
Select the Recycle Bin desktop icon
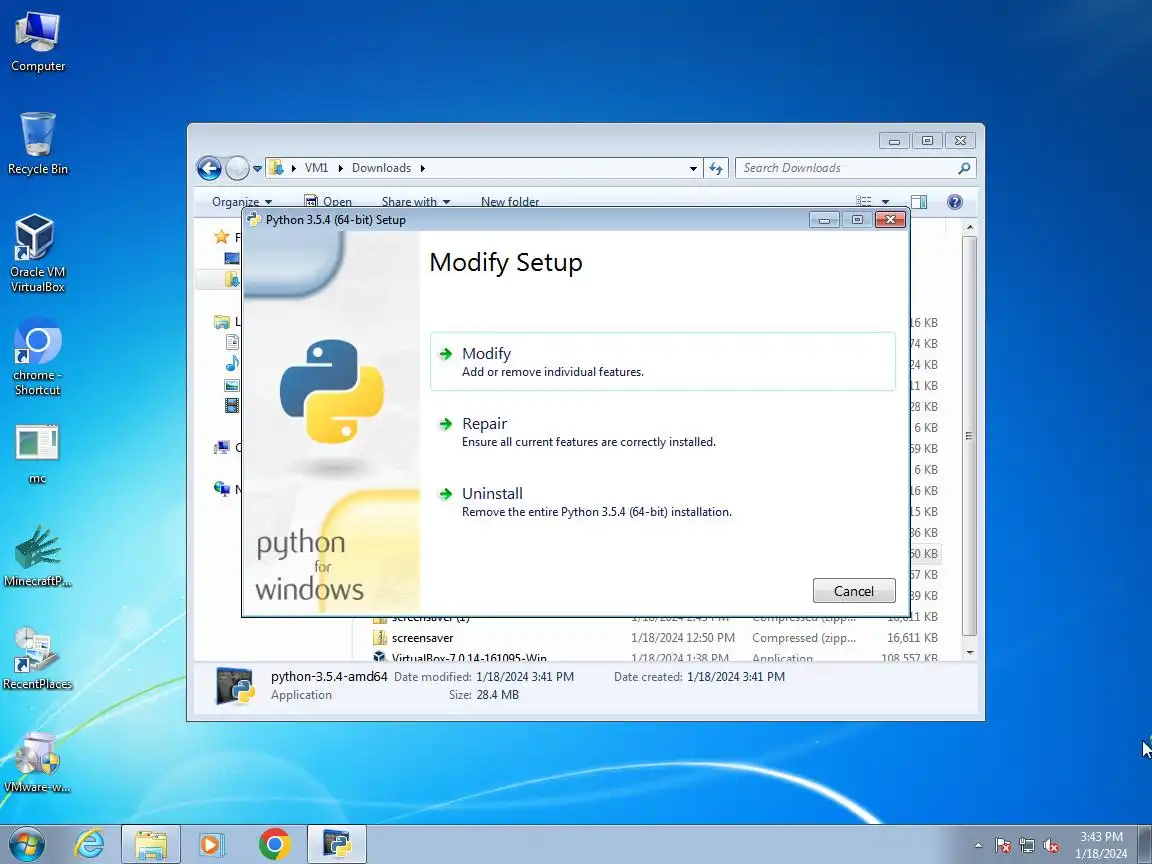coord(37,143)
